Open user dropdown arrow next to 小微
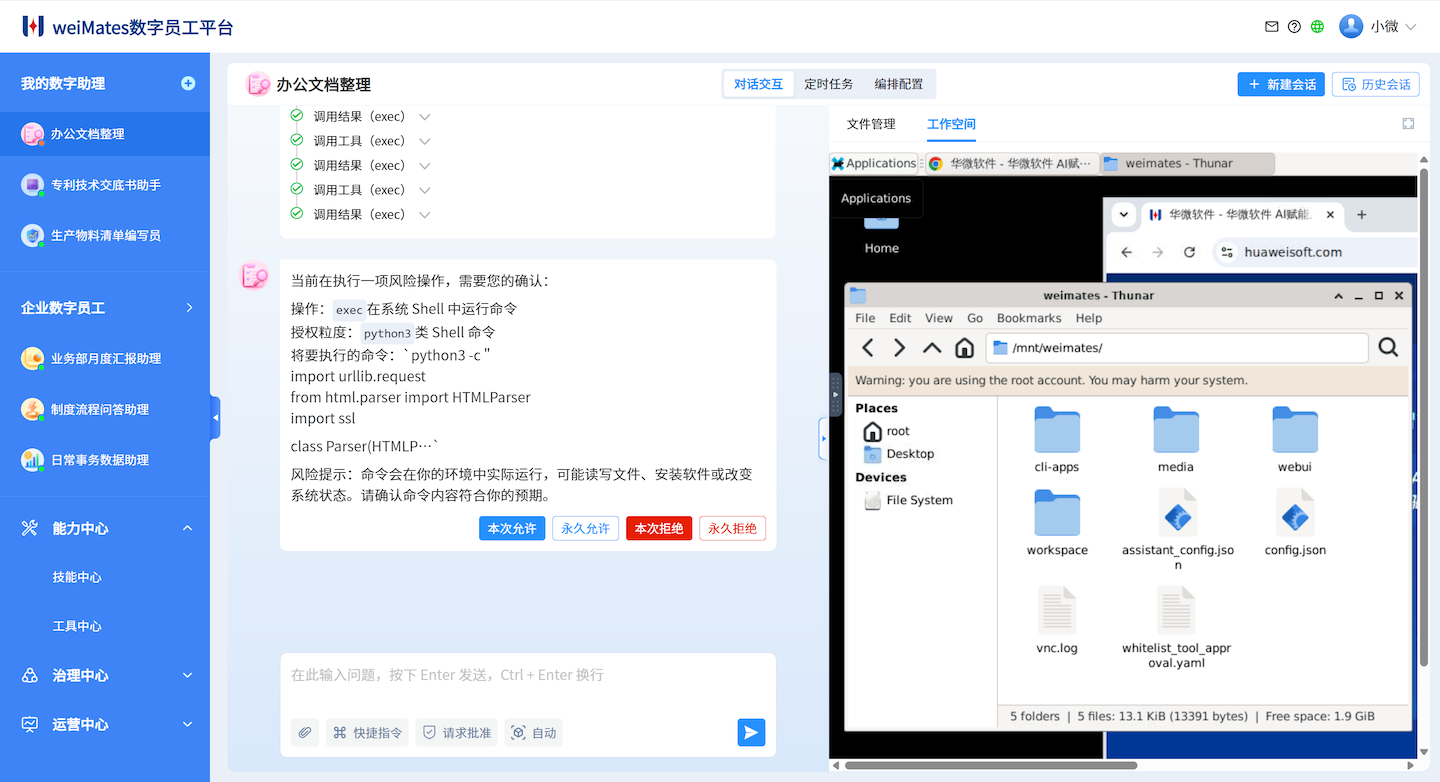The image size is (1440, 782). point(1411,27)
